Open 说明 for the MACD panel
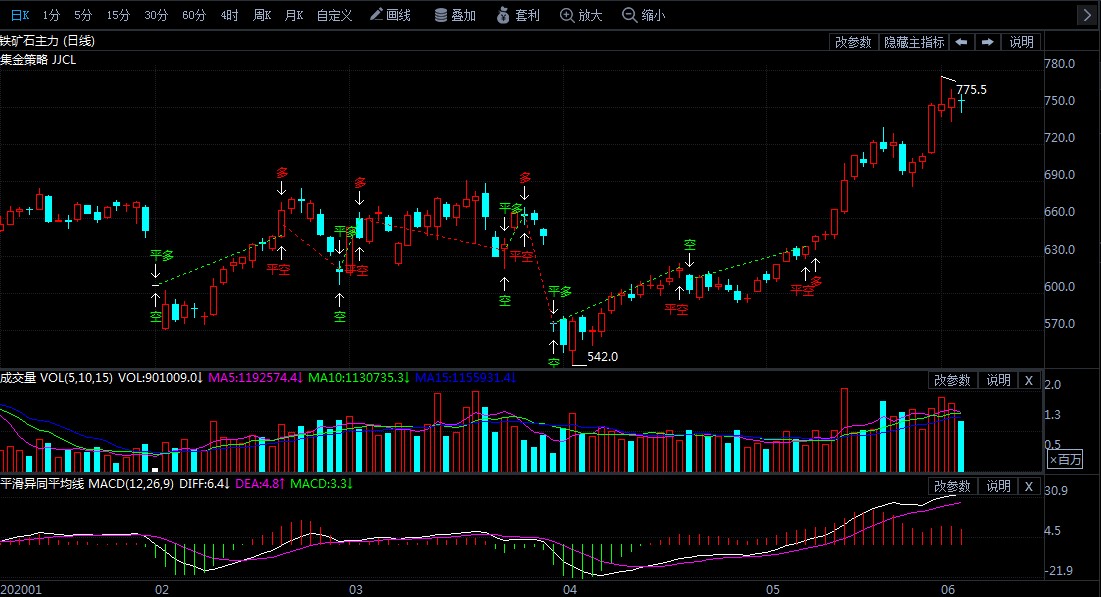This screenshot has height=597, width=1101. [998, 486]
